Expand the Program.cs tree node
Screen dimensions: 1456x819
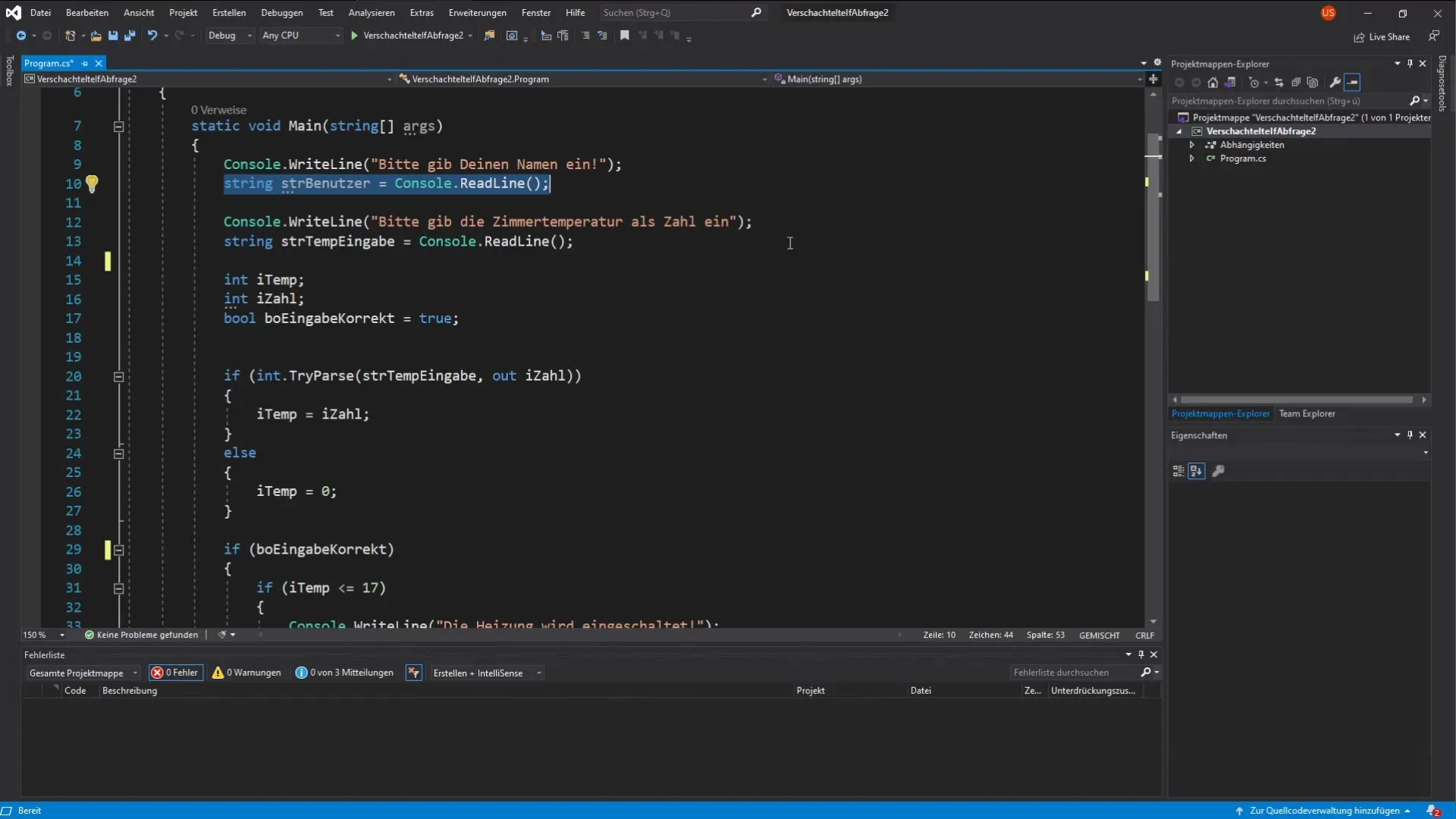[1191, 158]
